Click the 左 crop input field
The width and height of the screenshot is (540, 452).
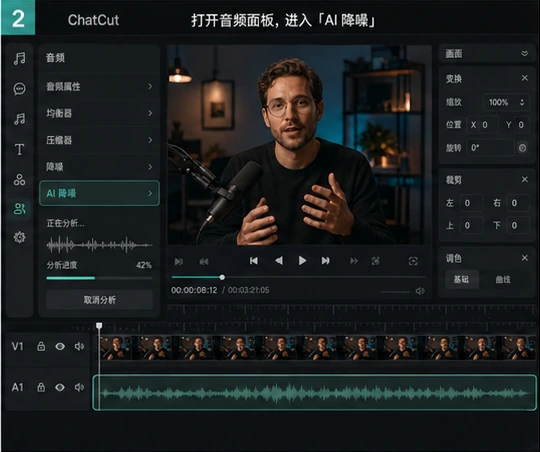click(x=471, y=203)
